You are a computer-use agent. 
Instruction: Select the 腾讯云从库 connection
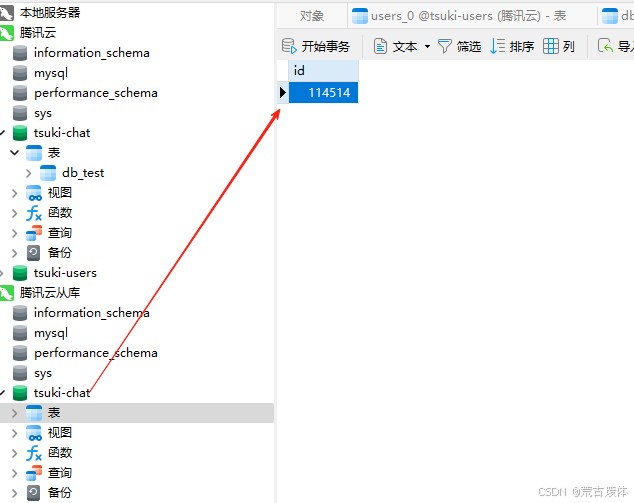pos(50,293)
